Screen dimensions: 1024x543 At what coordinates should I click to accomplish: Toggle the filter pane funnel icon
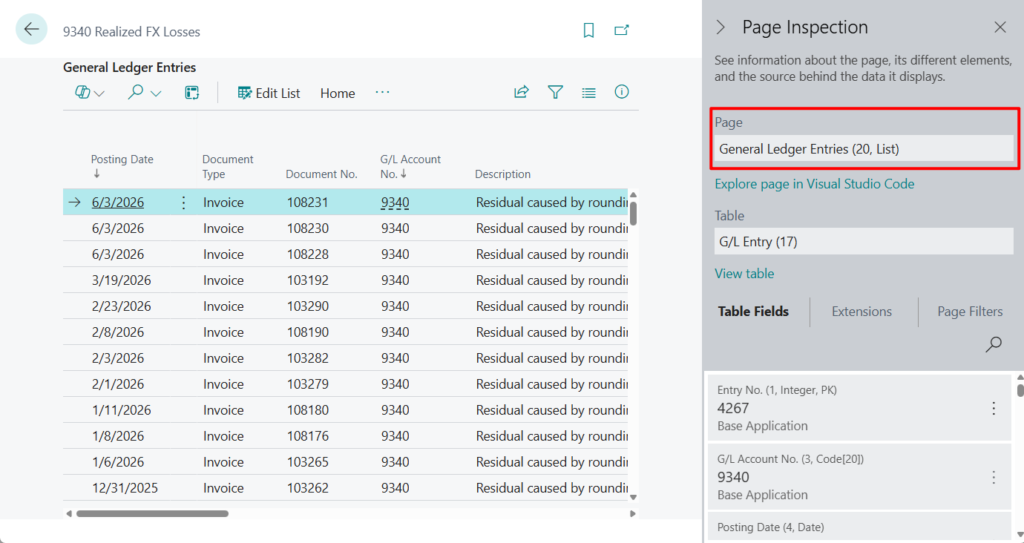555,92
